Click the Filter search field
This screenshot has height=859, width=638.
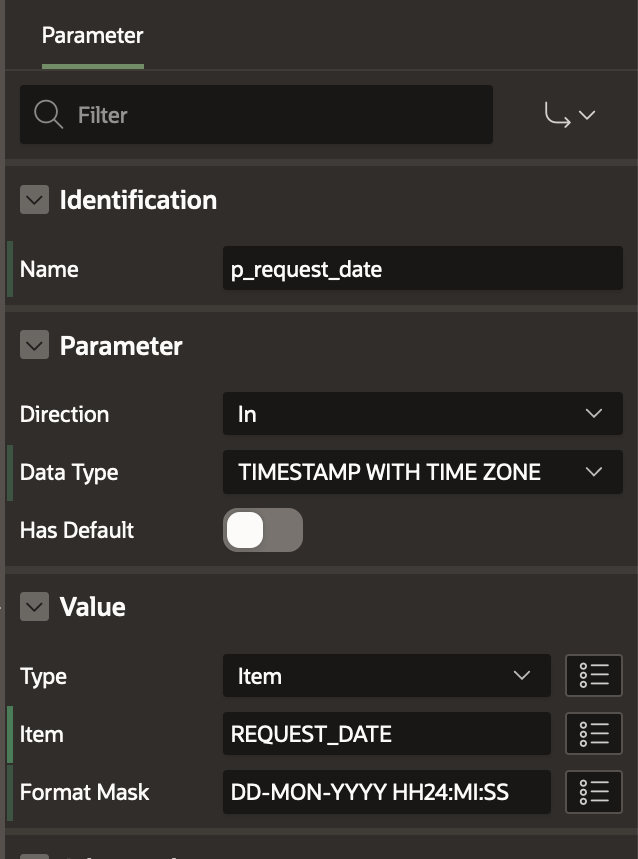tap(280, 115)
